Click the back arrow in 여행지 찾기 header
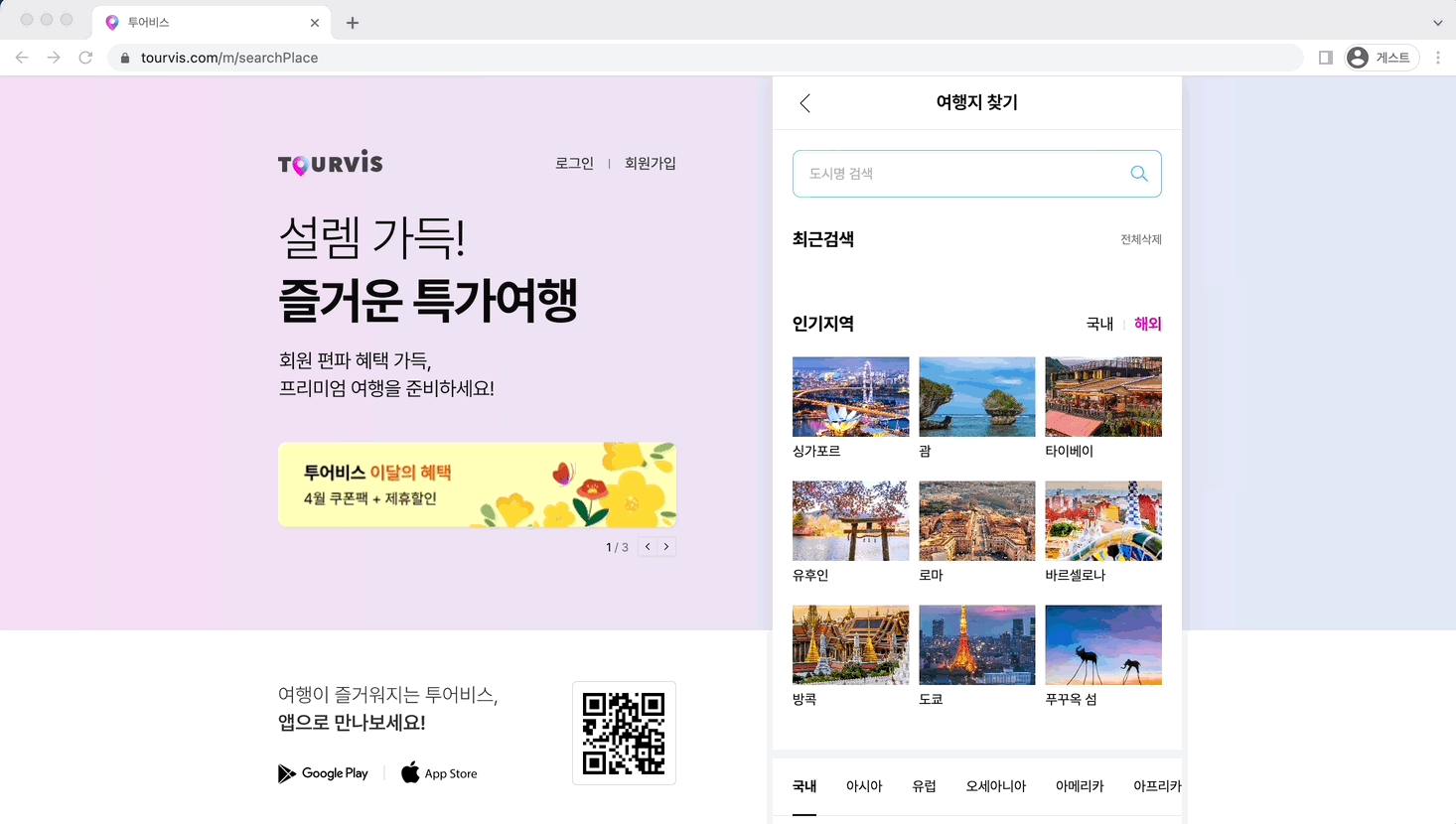The width and height of the screenshot is (1456, 824). [x=805, y=103]
